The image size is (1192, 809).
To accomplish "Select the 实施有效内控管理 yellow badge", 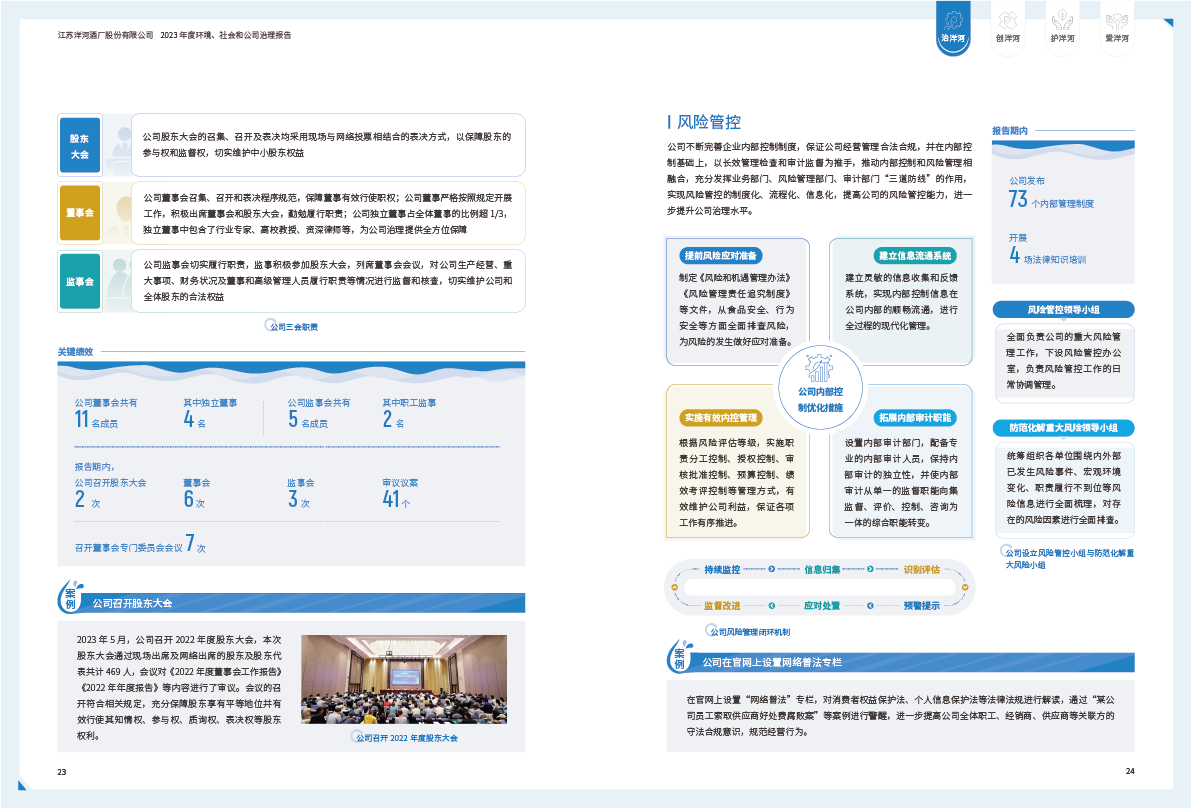I will pyautogui.click(x=720, y=417).
